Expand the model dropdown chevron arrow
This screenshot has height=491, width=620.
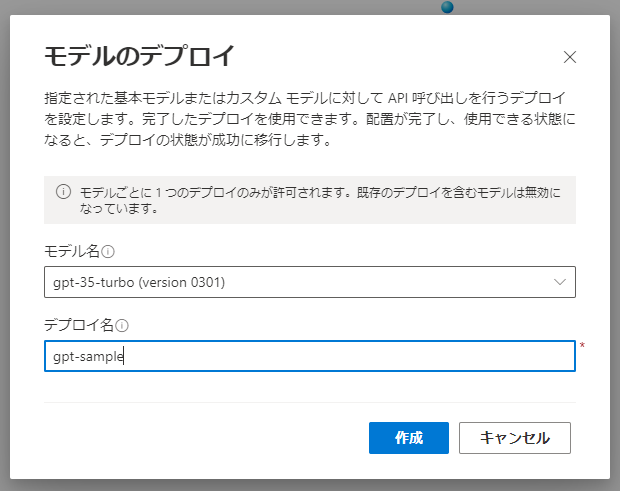[560, 282]
